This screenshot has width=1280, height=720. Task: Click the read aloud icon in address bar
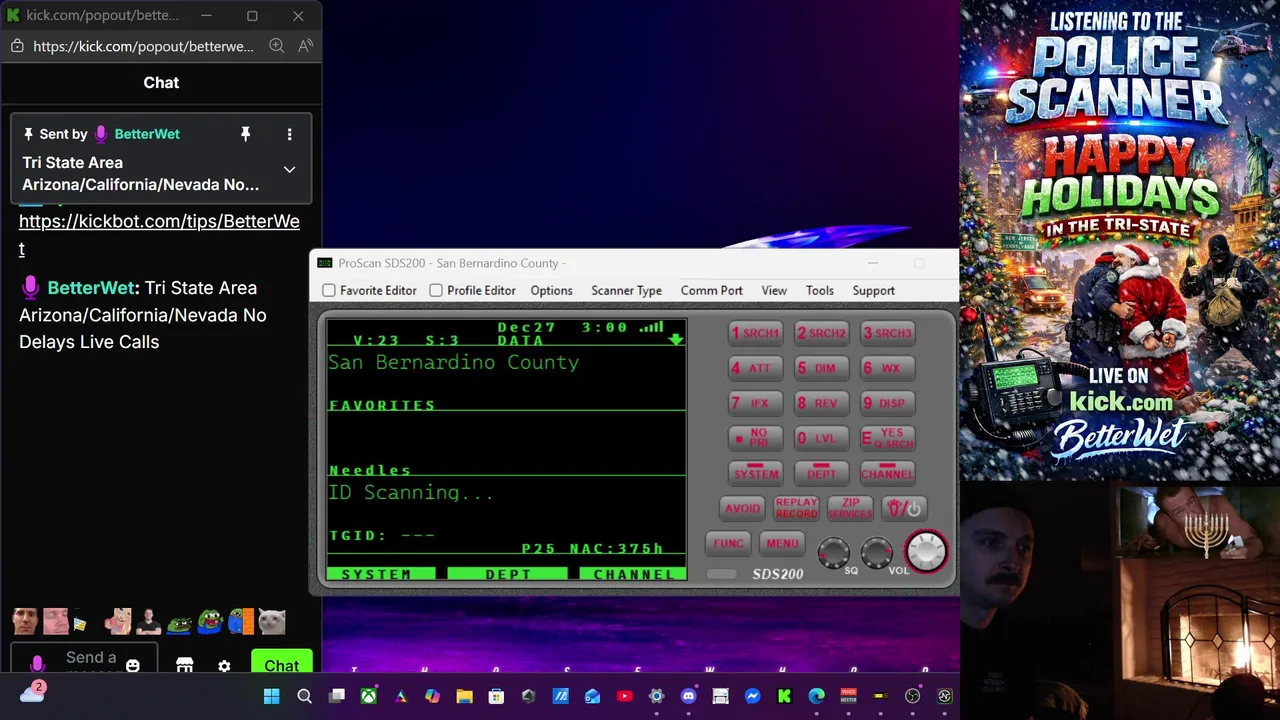[305, 46]
